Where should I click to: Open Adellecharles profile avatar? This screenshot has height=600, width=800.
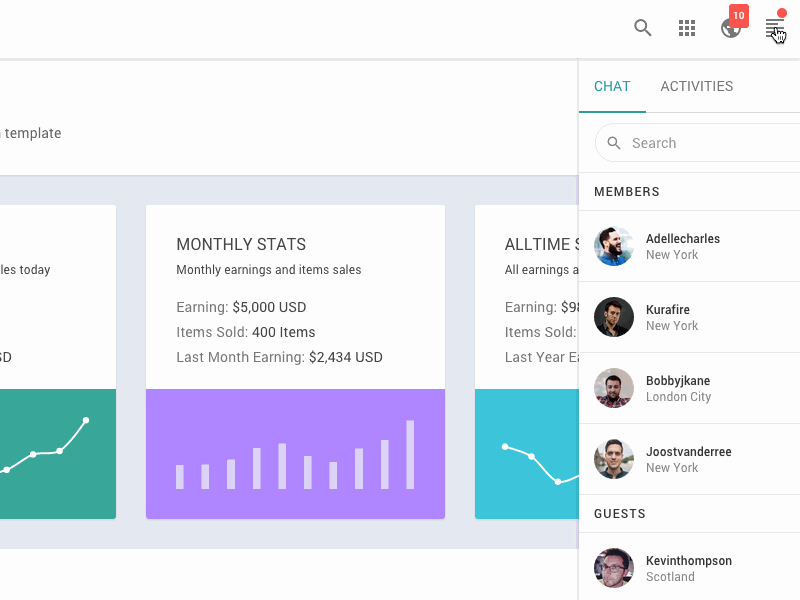click(x=613, y=246)
